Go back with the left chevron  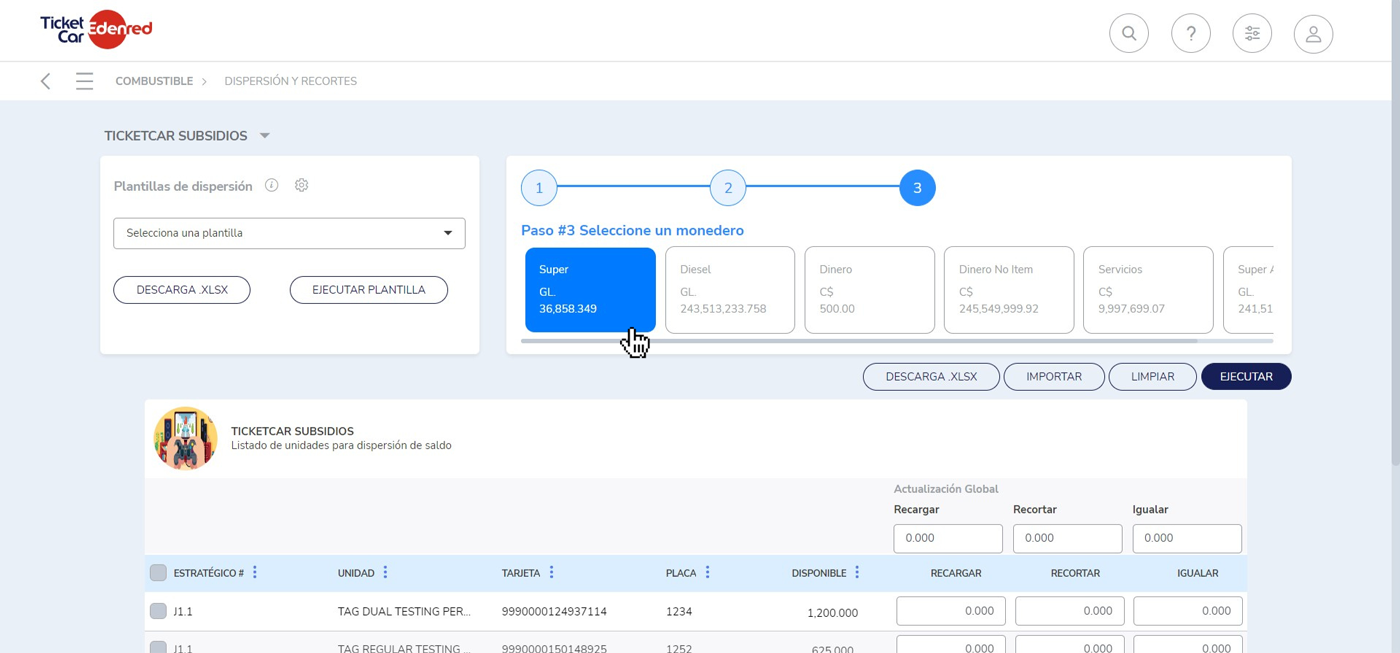[x=46, y=81]
